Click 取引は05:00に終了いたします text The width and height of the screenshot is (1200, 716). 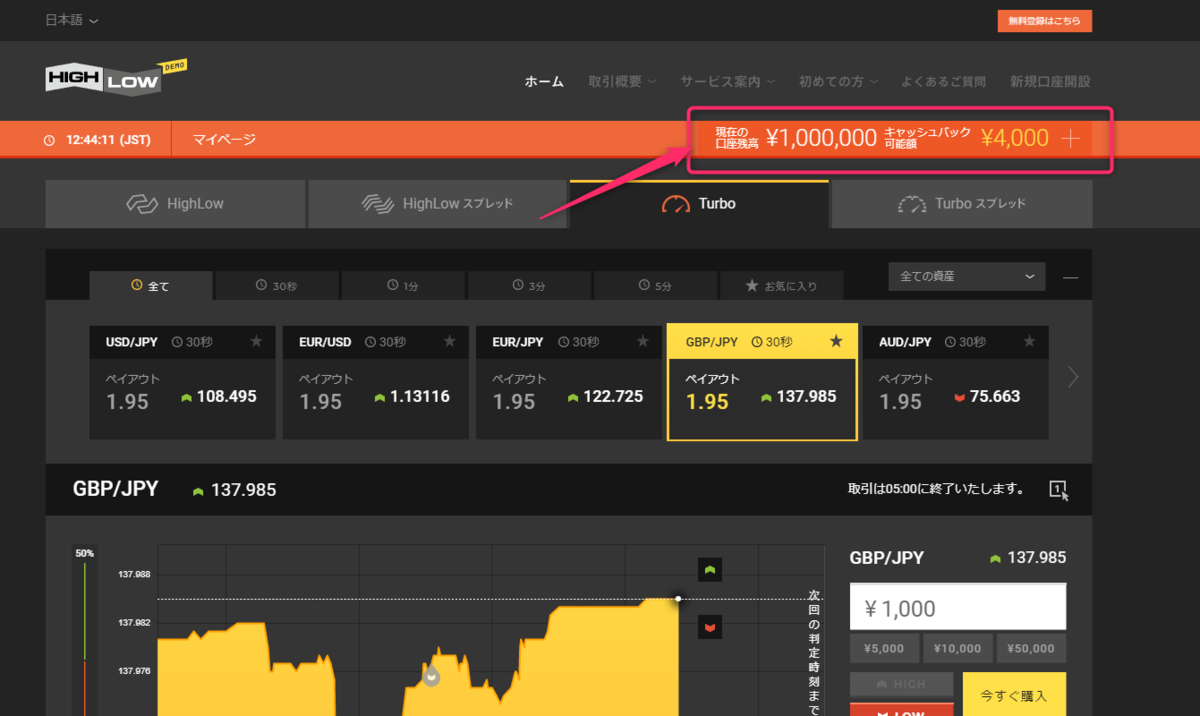936,489
